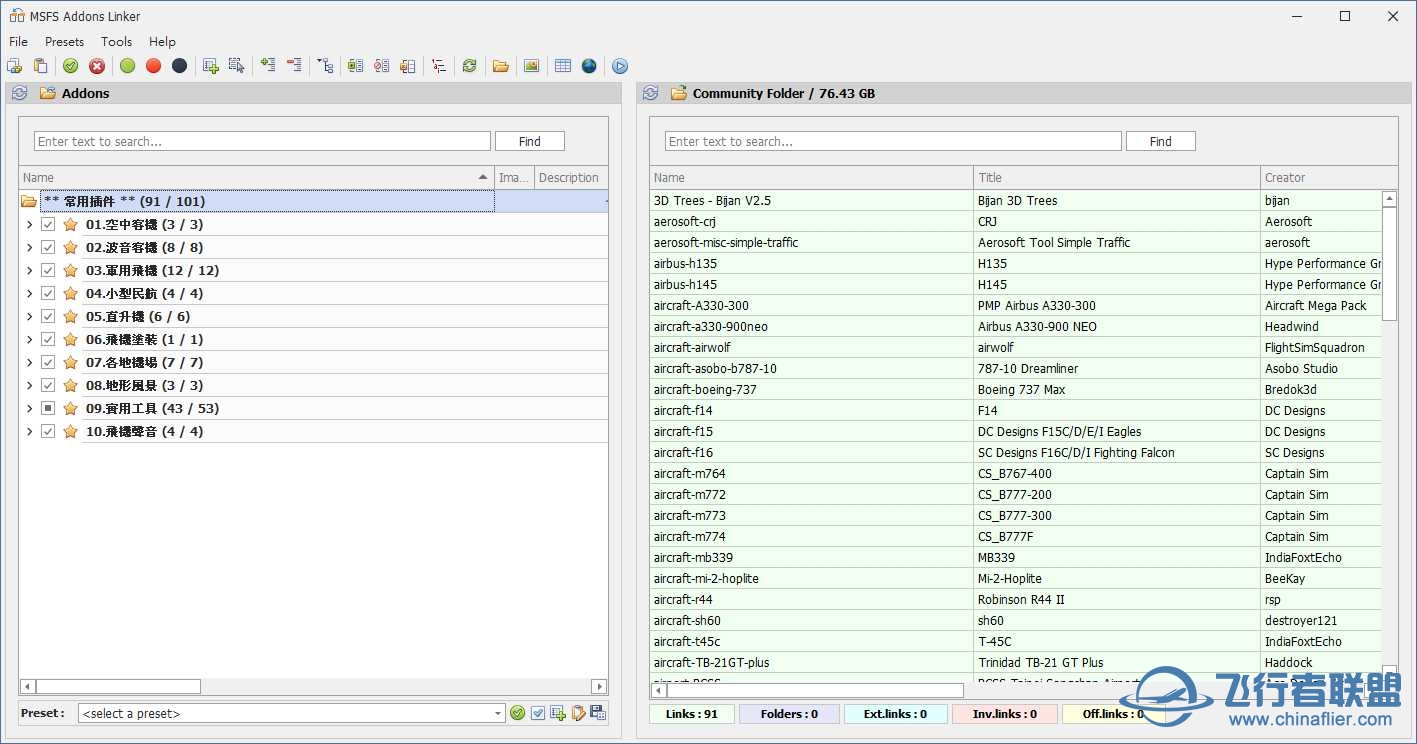Click the red-circle list toolbar icon

[x=381, y=66]
